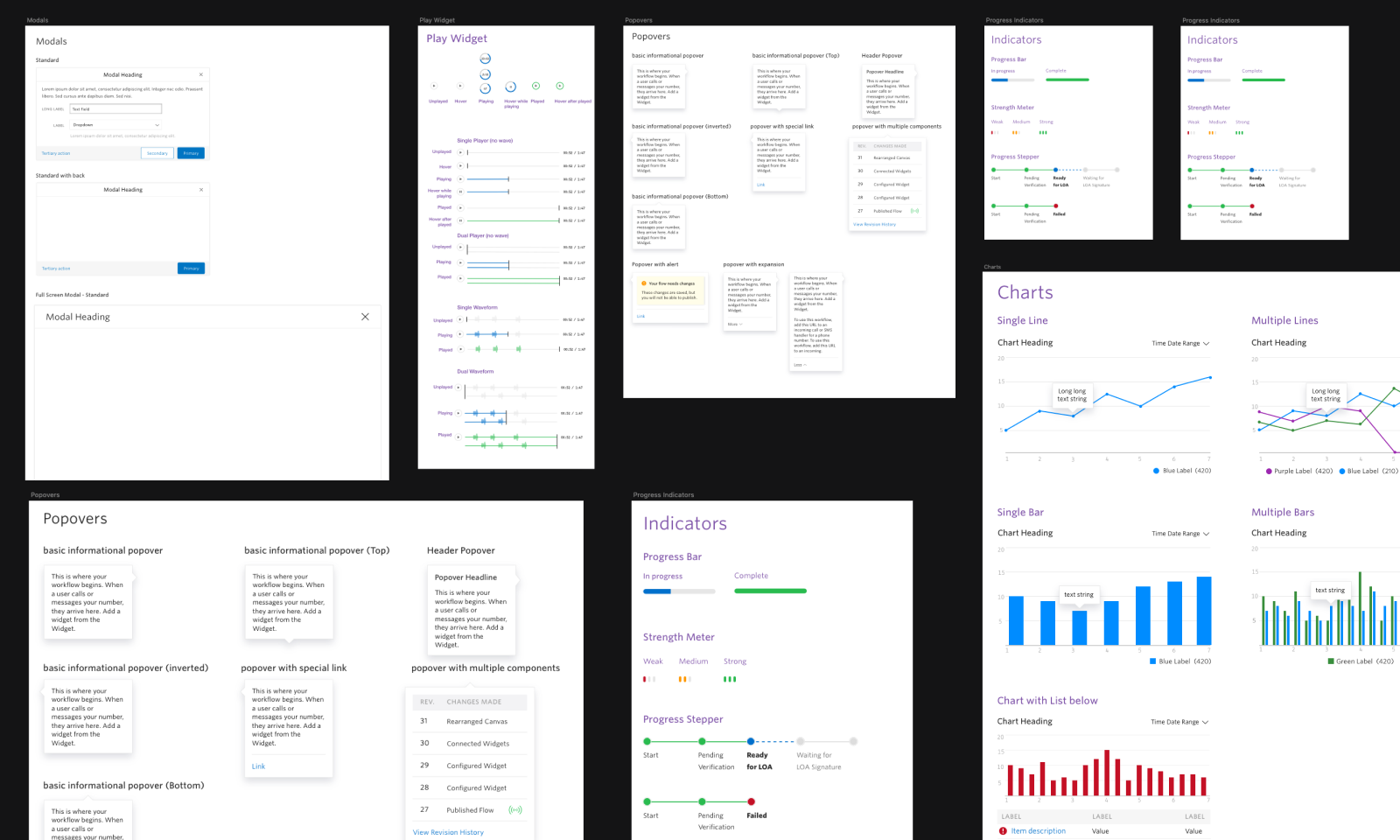The width and height of the screenshot is (1400, 840).
Task: Close the Standard modal with its X icon
Action: click(x=200, y=74)
